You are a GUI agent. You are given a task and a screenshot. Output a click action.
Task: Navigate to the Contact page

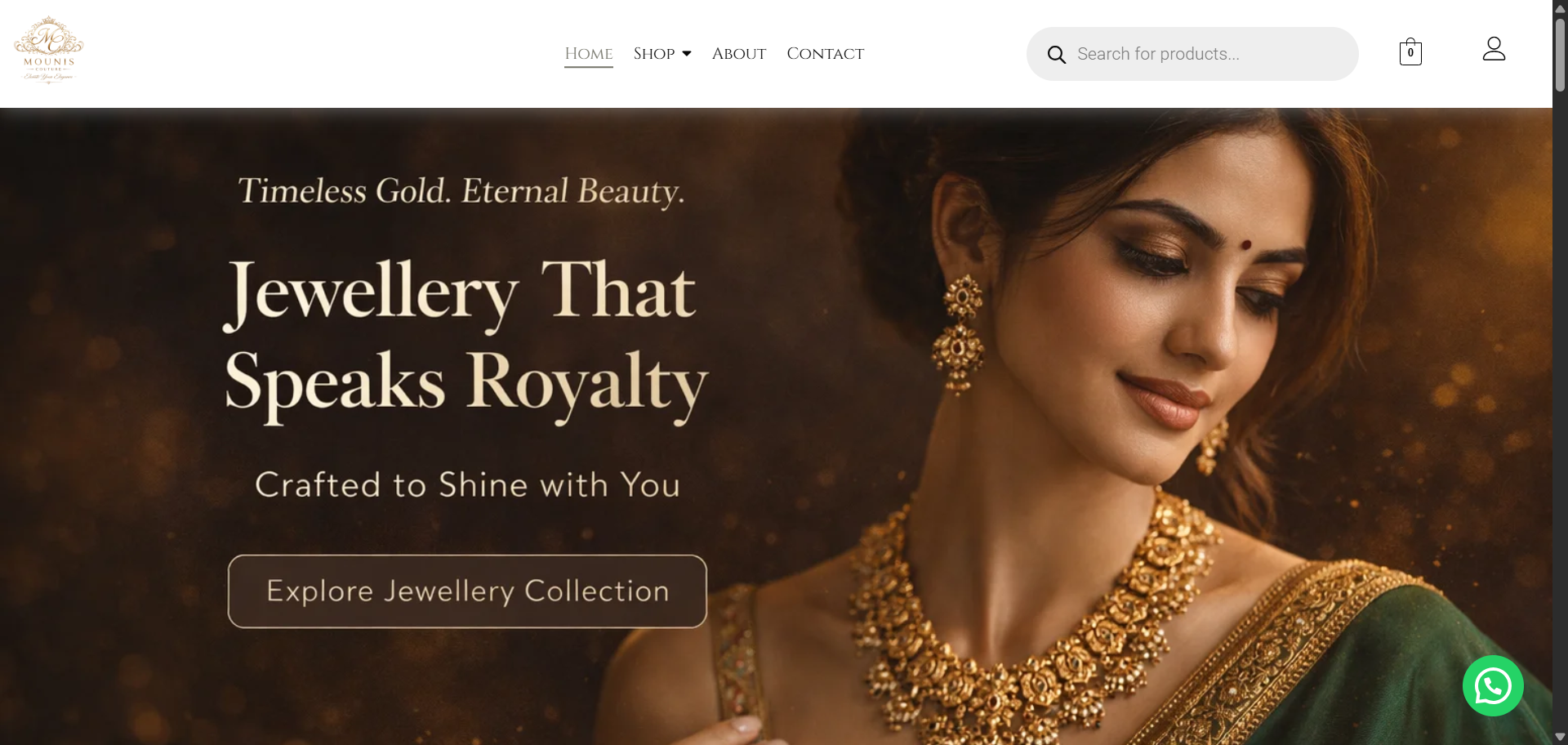(826, 54)
